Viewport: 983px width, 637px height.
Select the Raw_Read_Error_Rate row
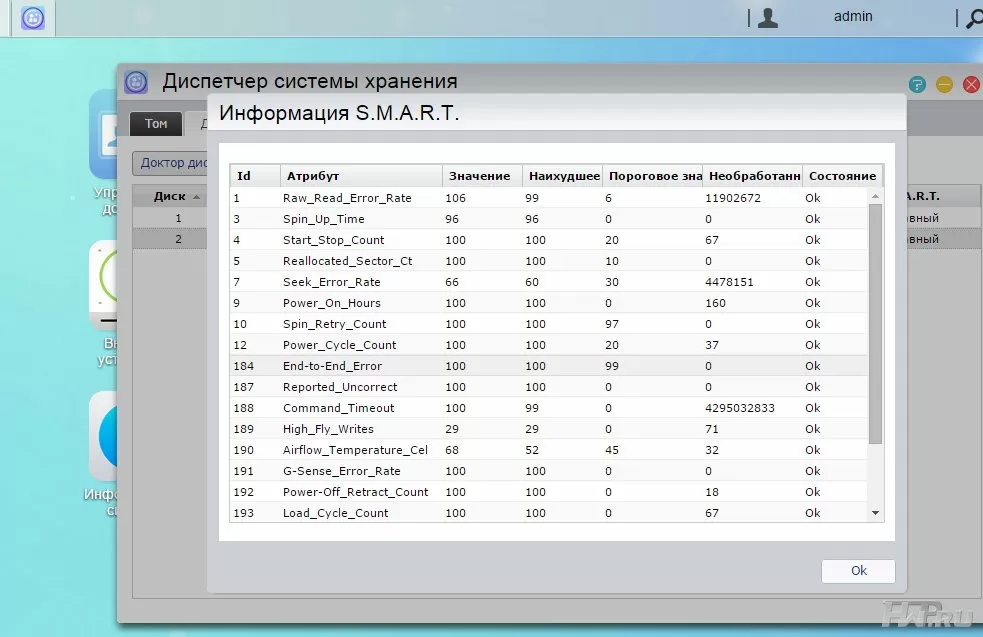[347, 198]
